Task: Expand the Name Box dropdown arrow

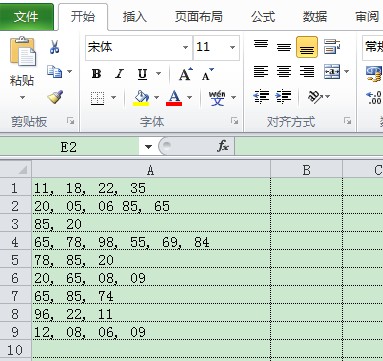Action: click(148, 146)
